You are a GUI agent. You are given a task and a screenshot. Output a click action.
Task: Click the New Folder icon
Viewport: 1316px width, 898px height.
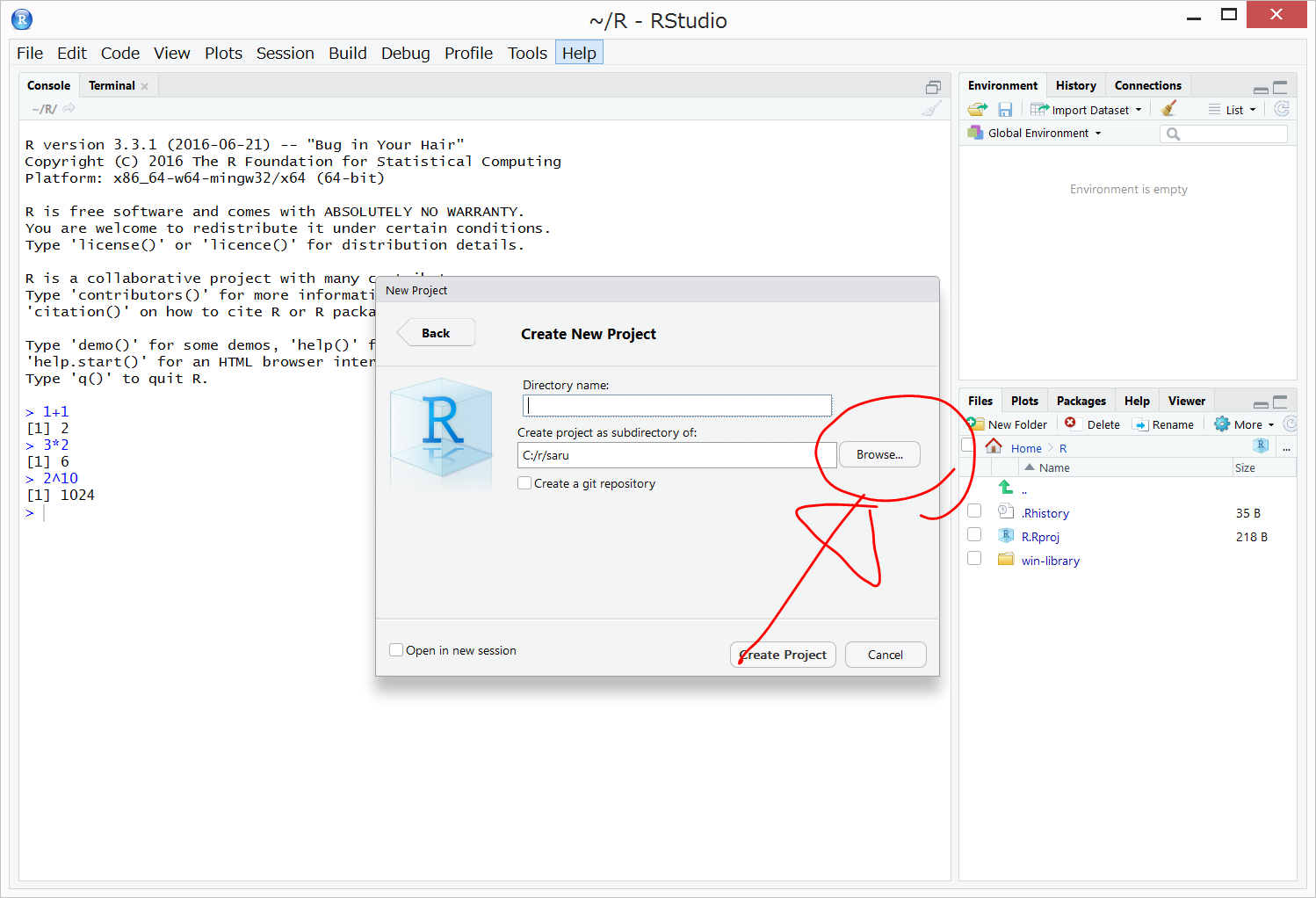pos(975,424)
